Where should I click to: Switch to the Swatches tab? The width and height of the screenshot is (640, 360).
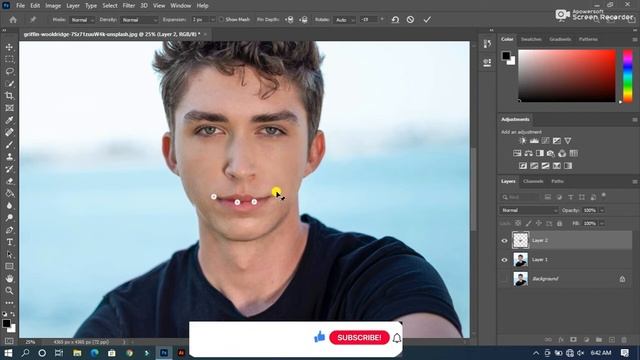click(531, 40)
